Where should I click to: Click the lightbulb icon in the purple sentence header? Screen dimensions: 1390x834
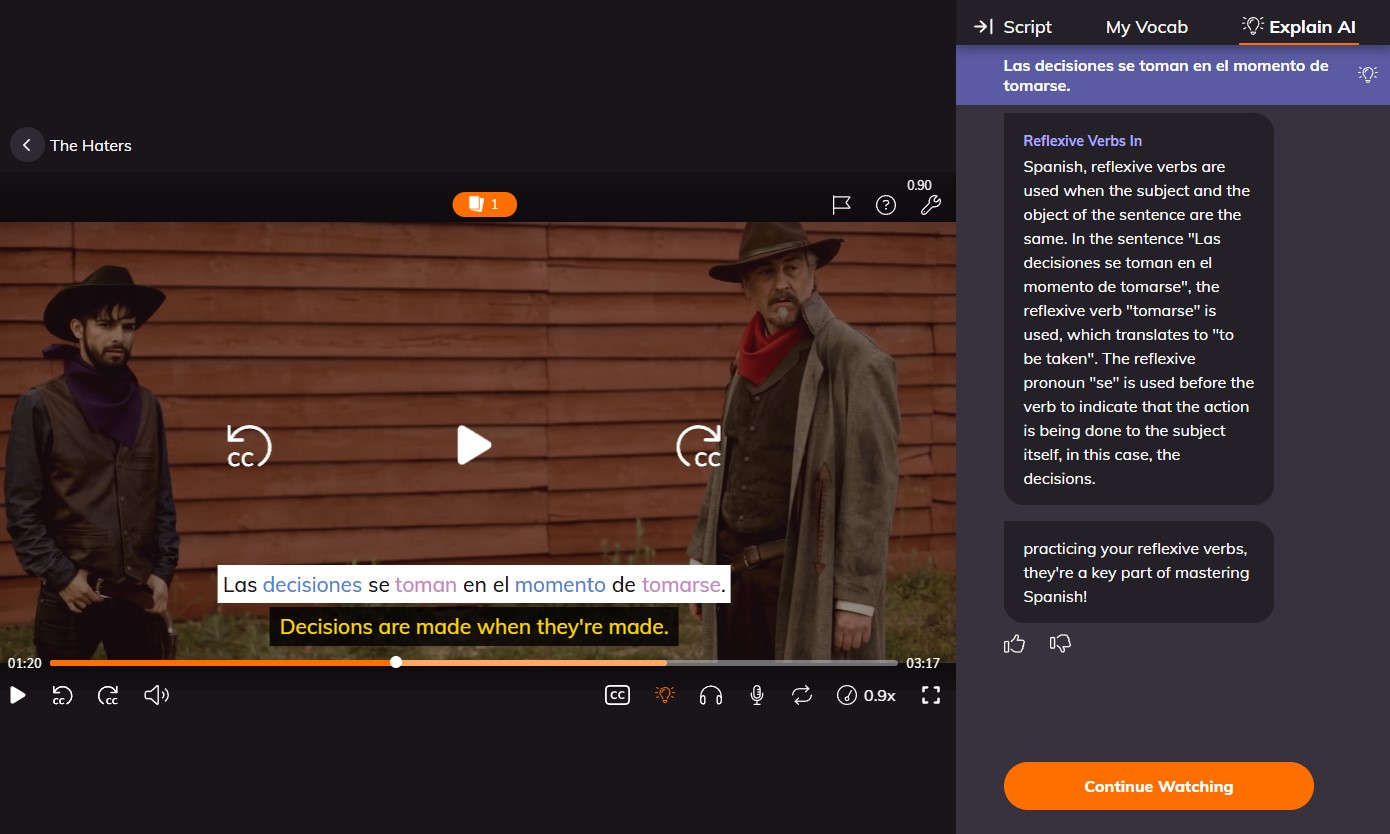click(x=1367, y=74)
